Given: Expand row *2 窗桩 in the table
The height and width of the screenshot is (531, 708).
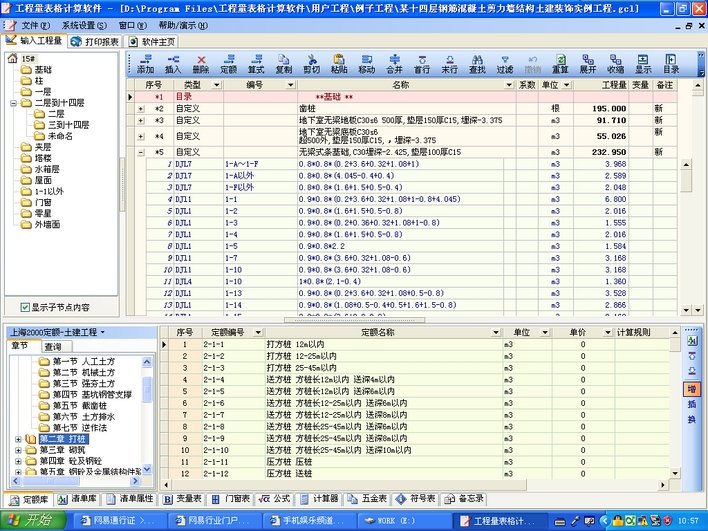Looking at the screenshot, I should pyautogui.click(x=141, y=109).
